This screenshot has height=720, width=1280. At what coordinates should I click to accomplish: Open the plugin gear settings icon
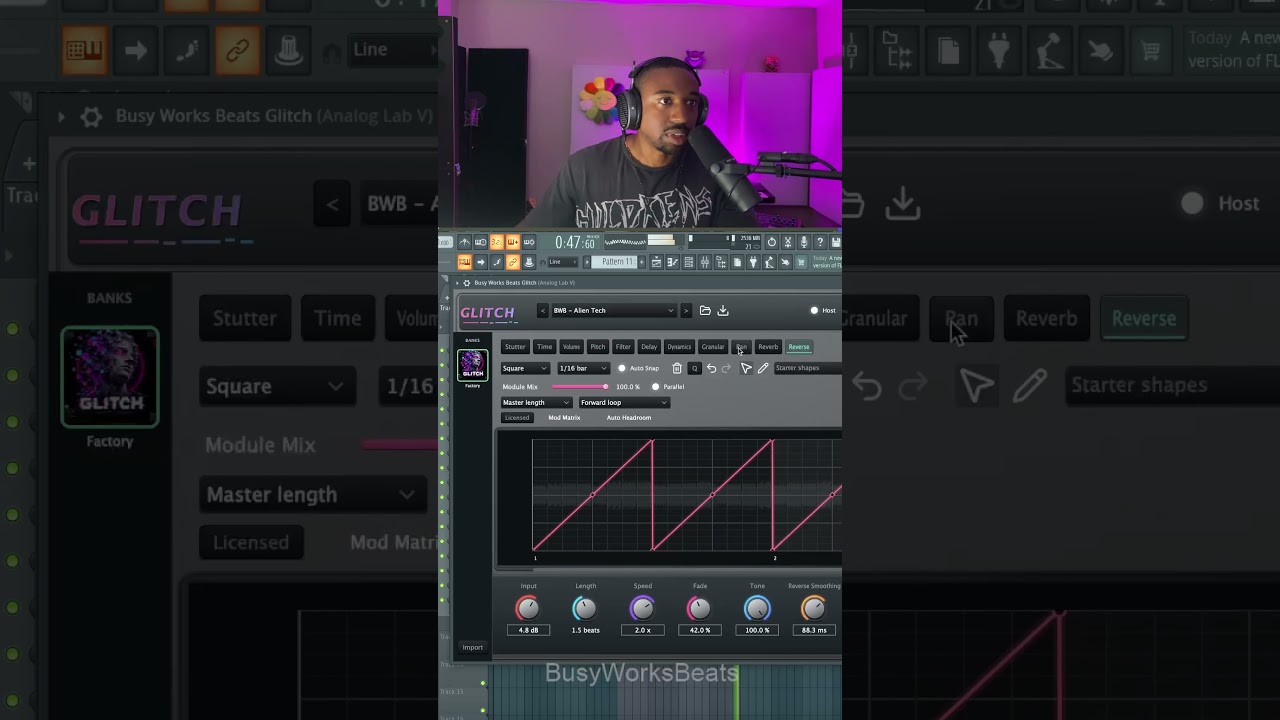(x=466, y=283)
